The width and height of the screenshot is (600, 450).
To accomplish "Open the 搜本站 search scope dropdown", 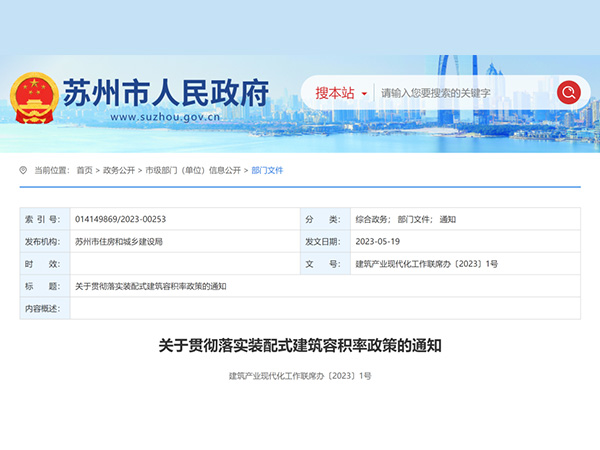I will [341, 93].
